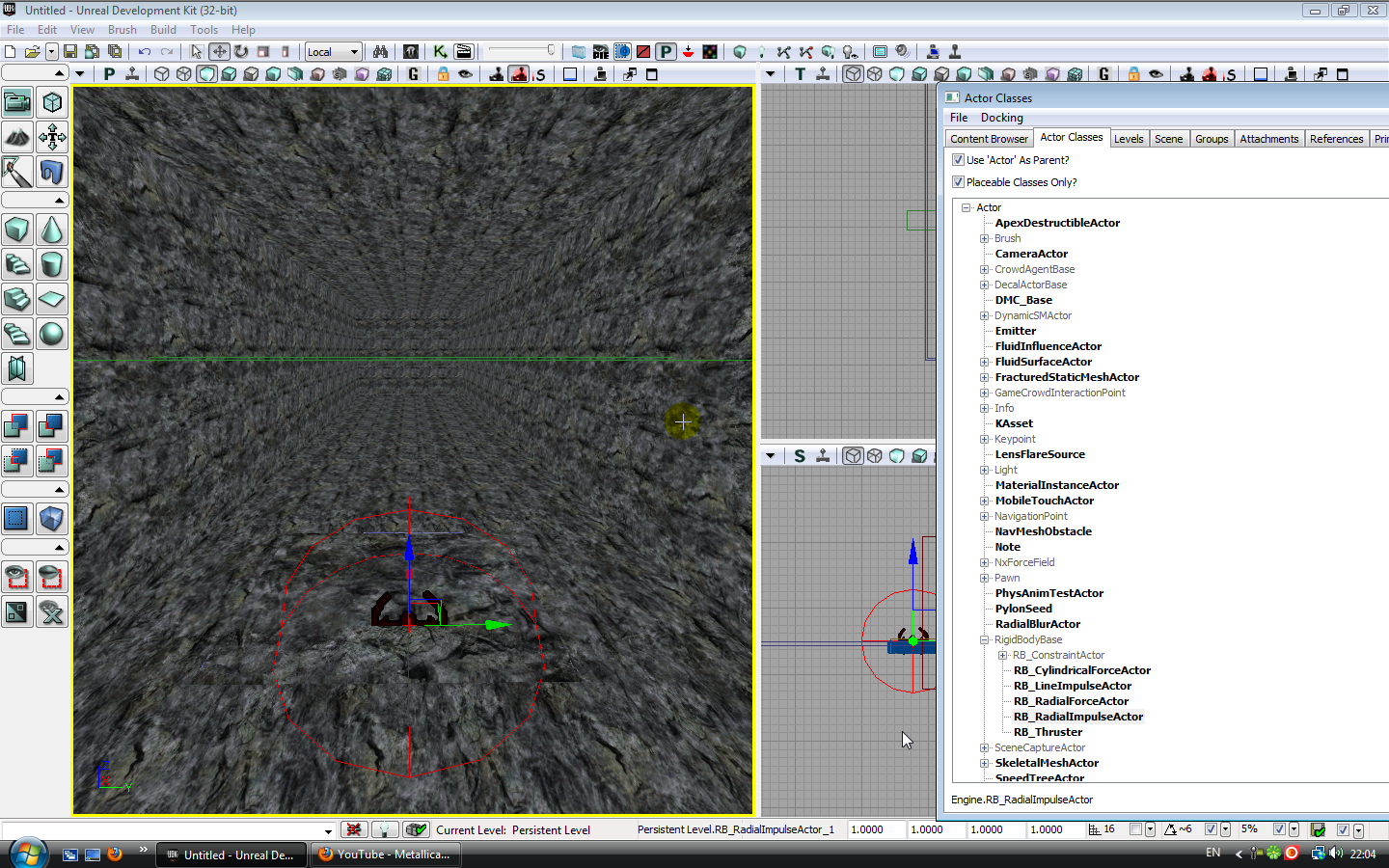Select the Camera mode tool
This screenshot has width=1389, height=868.
click(17, 102)
